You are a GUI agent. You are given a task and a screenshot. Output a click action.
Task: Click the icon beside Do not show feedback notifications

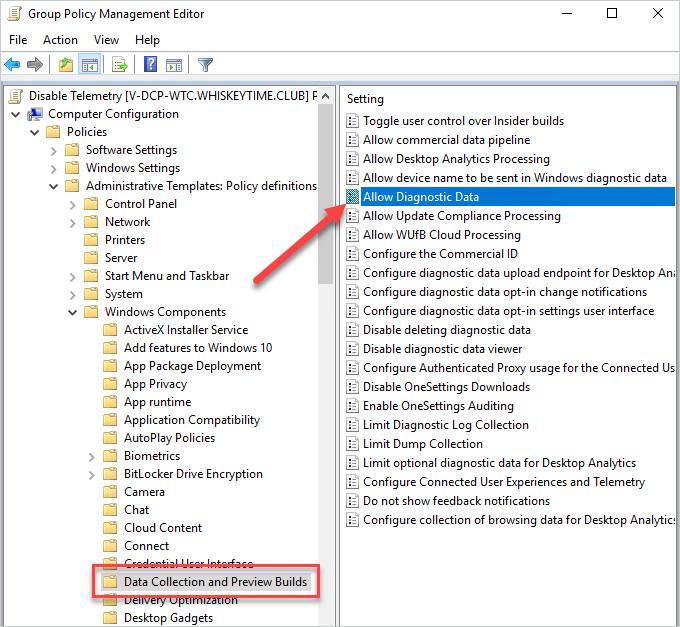click(x=353, y=501)
